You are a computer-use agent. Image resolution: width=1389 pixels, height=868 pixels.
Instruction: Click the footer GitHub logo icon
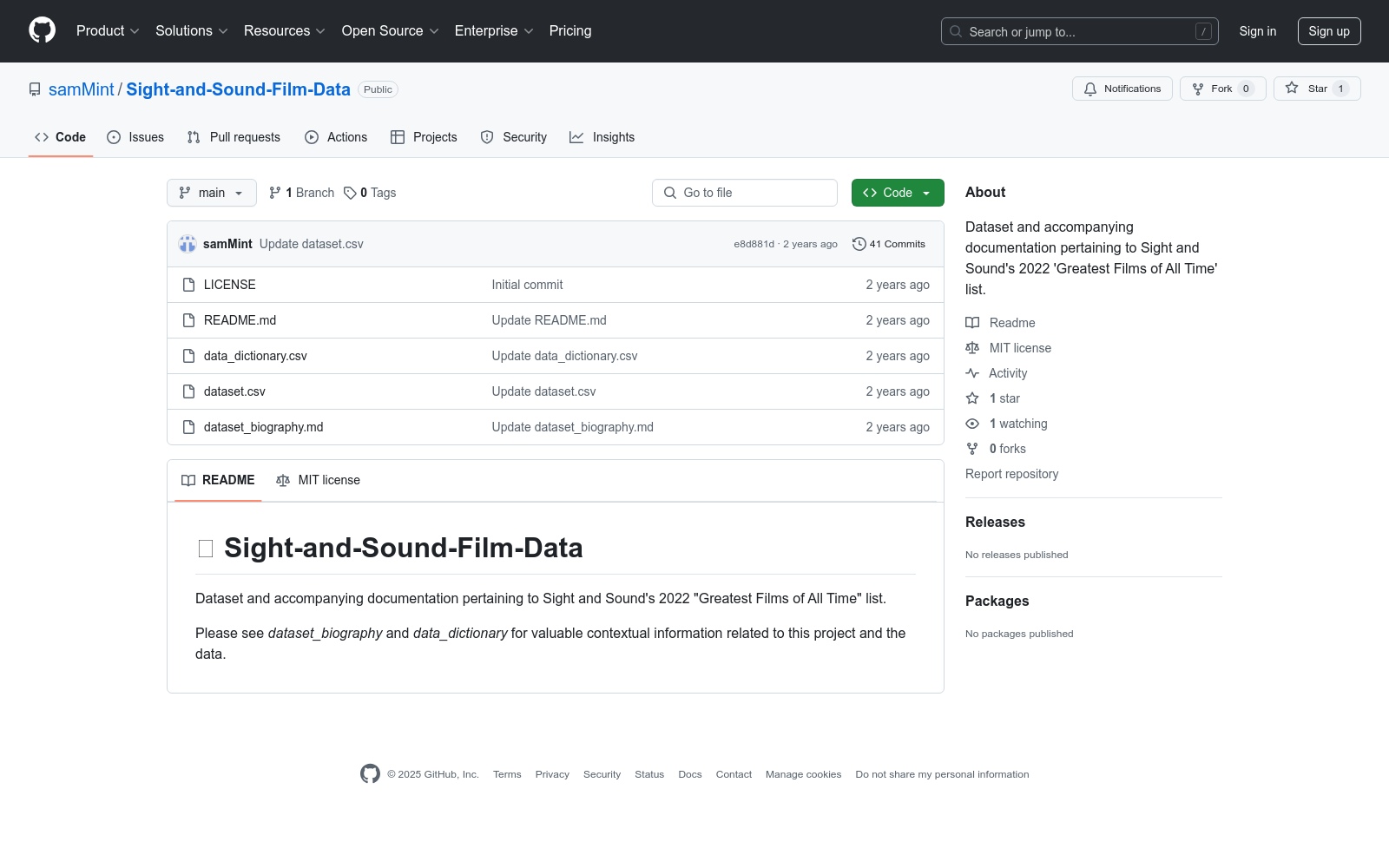coord(370,773)
